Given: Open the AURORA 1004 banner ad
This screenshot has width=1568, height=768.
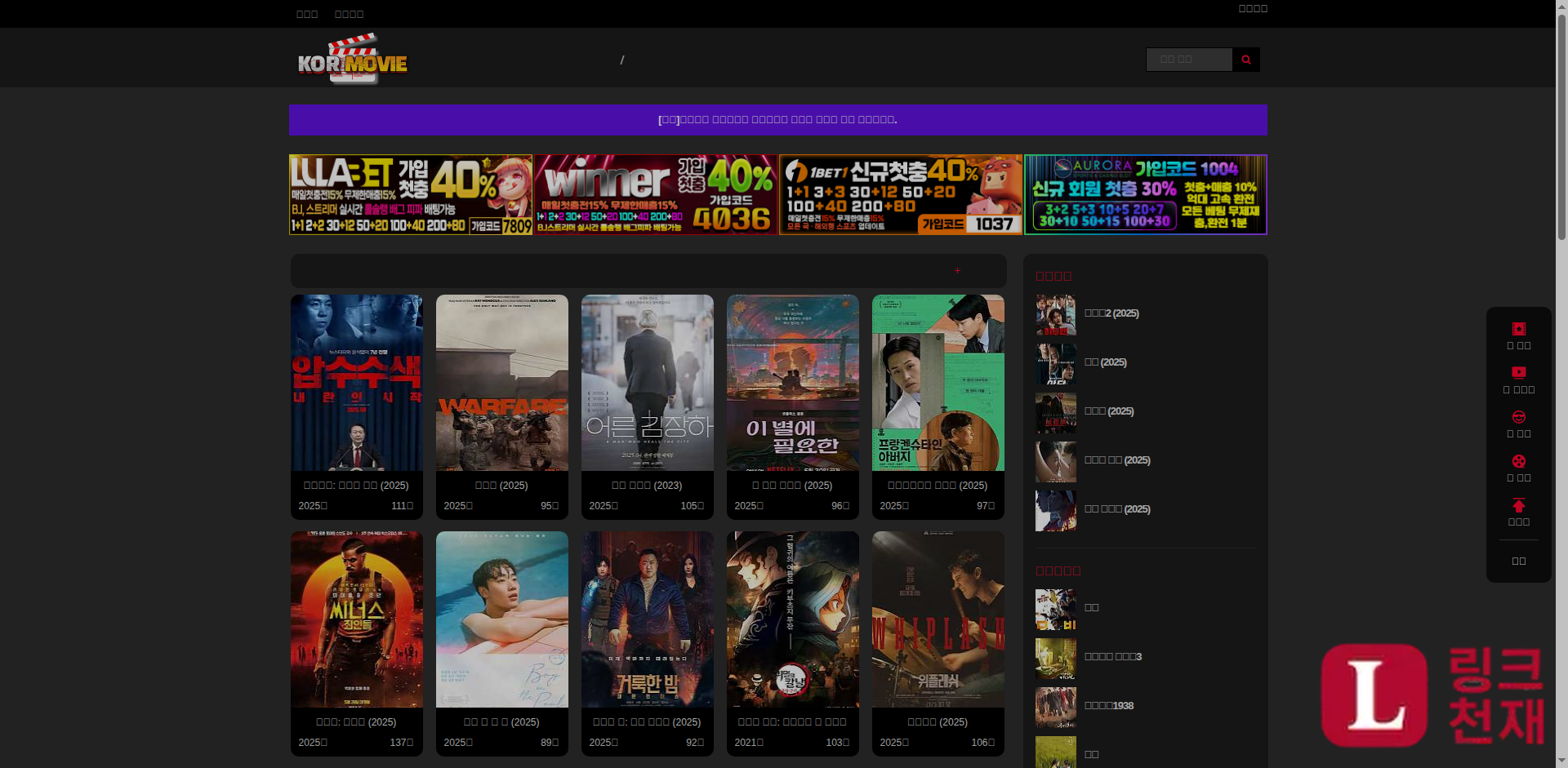Looking at the screenshot, I should [1146, 195].
